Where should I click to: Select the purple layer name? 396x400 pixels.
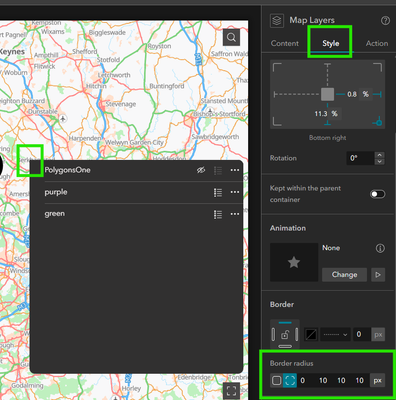tap(56, 192)
